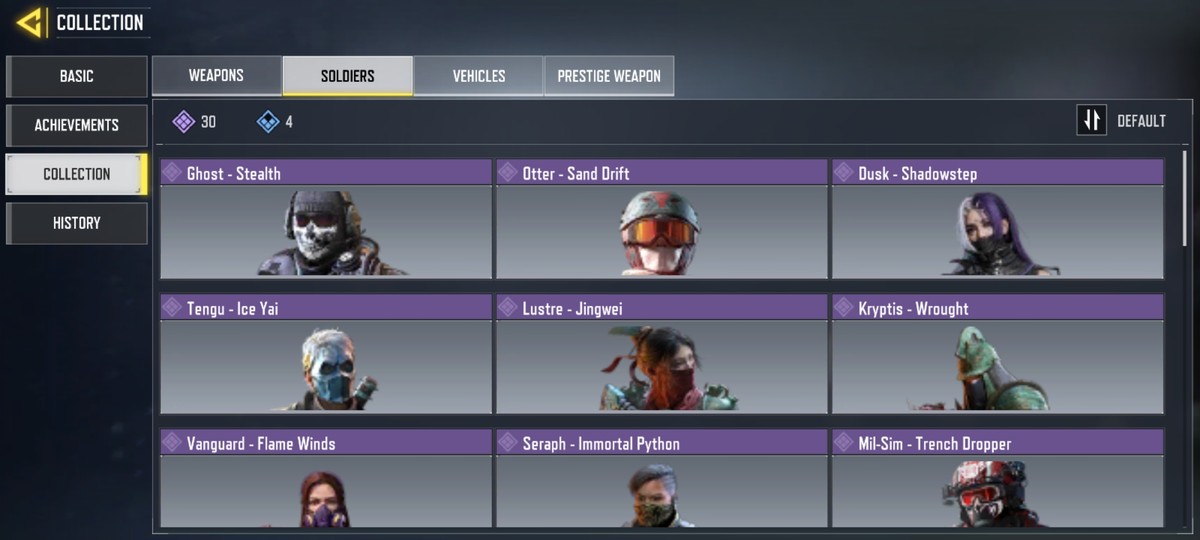Open the History section
The height and width of the screenshot is (540, 1200).
click(77, 223)
